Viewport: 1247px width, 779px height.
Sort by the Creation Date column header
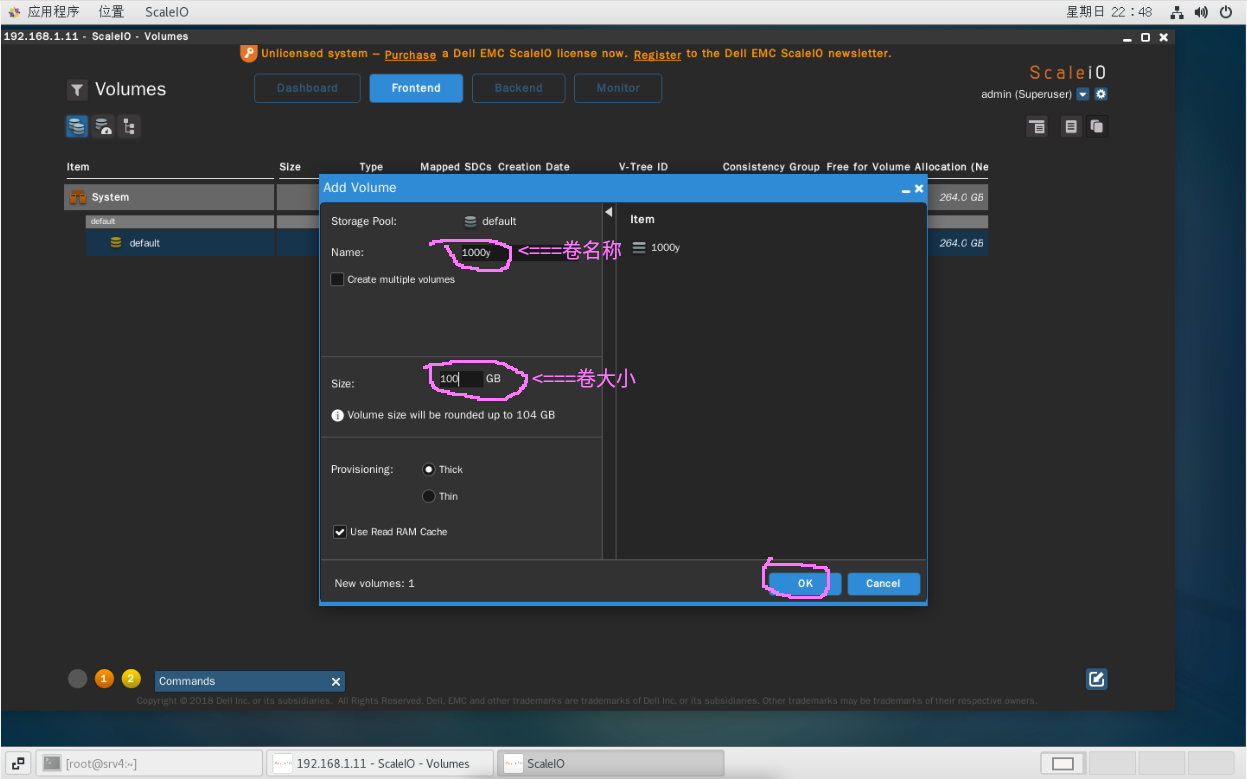coord(534,167)
